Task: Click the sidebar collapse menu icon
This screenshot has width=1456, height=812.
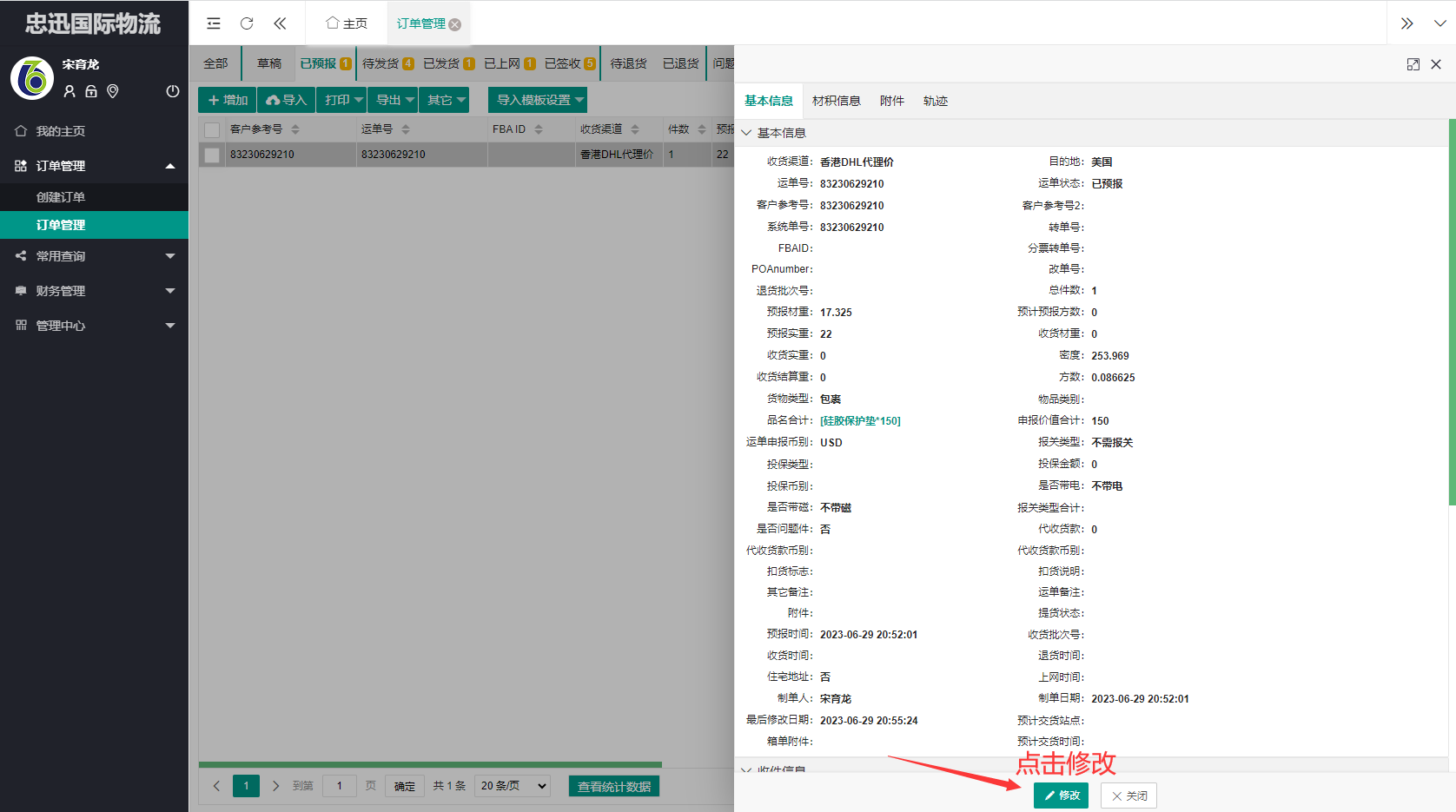Action: pyautogui.click(x=214, y=23)
